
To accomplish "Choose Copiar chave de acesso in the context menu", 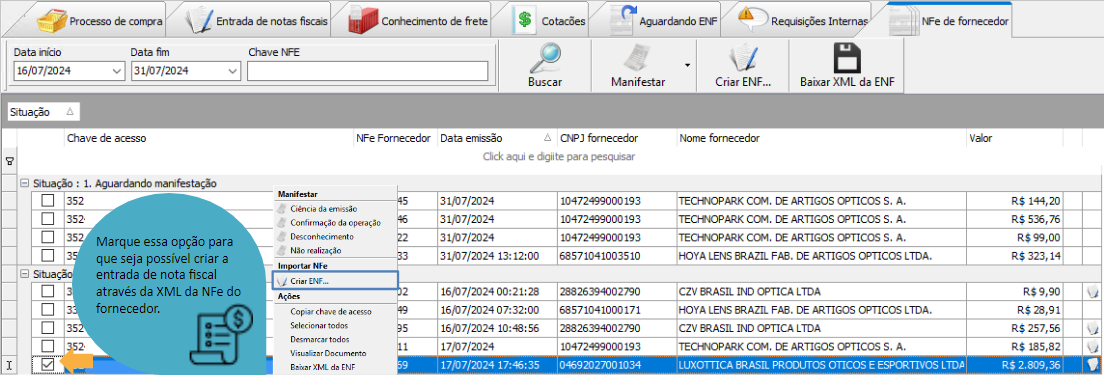I will (331, 312).
